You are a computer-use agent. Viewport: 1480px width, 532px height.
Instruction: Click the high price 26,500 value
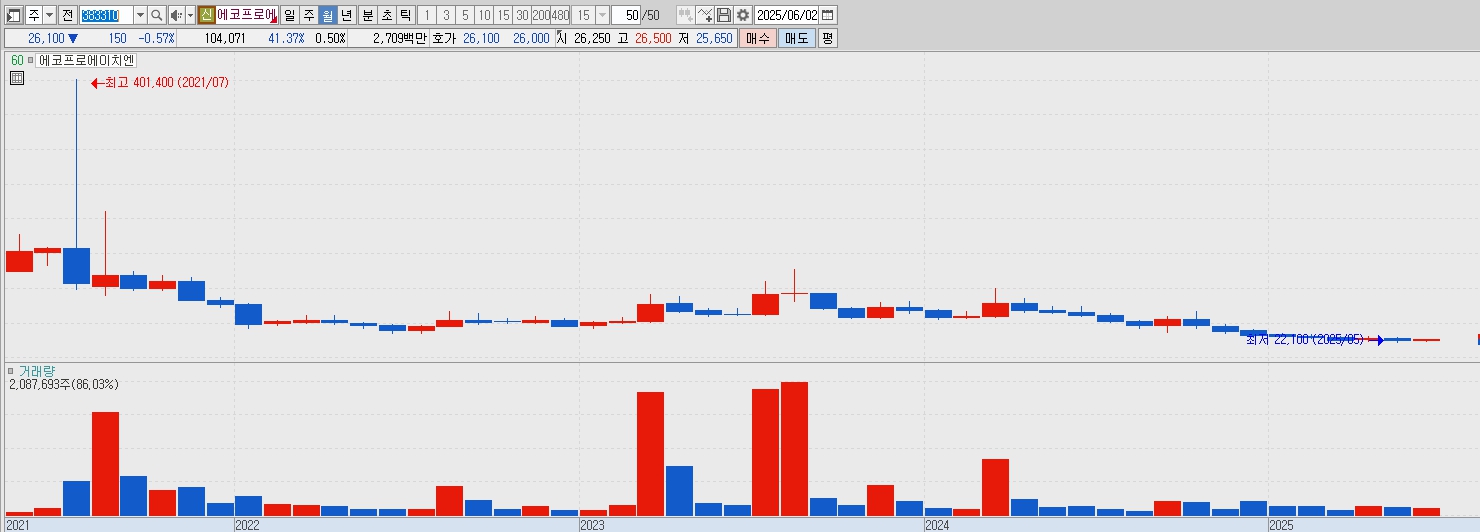tap(654, 38)
